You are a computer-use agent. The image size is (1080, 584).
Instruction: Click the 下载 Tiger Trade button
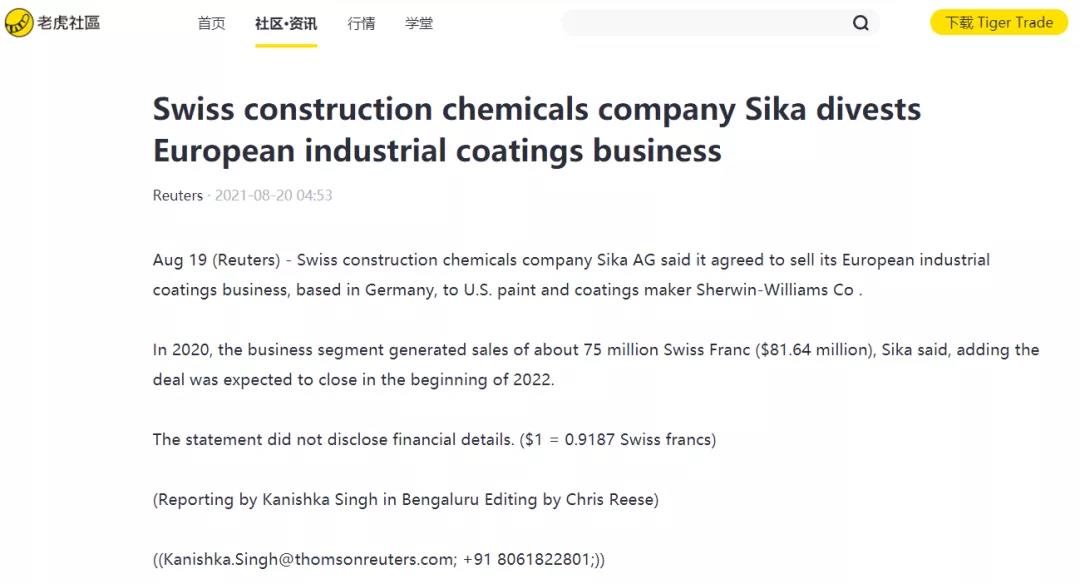pyautogui.click(x=999, y=23)
